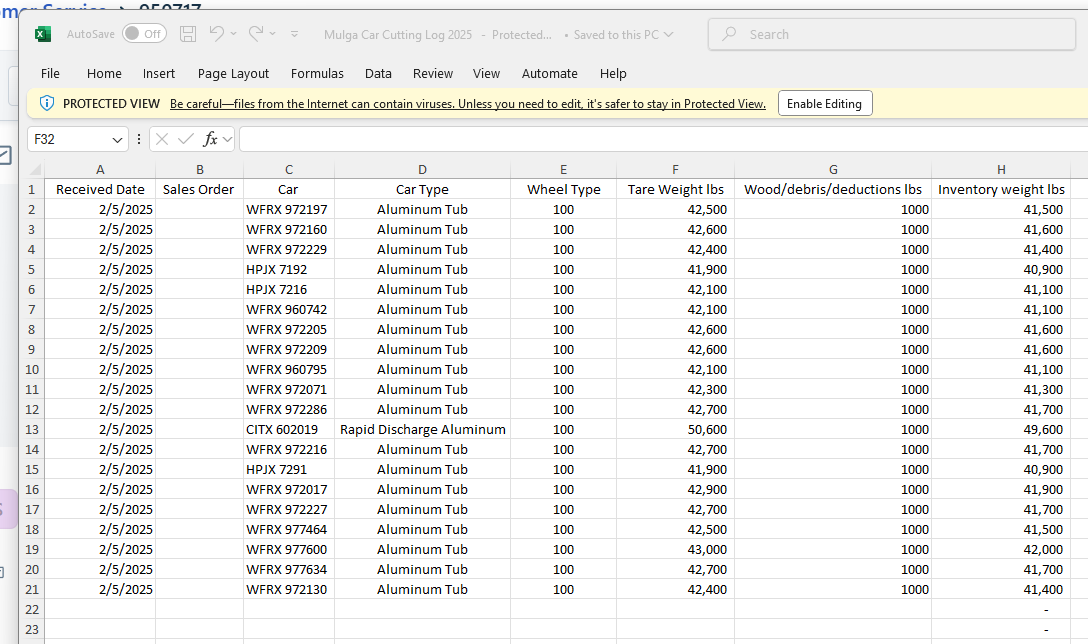The width and height of the screenshot is (1088, 644).
Task: Select the inventory weight cell '42,000'
Action: click(1001, 550)
